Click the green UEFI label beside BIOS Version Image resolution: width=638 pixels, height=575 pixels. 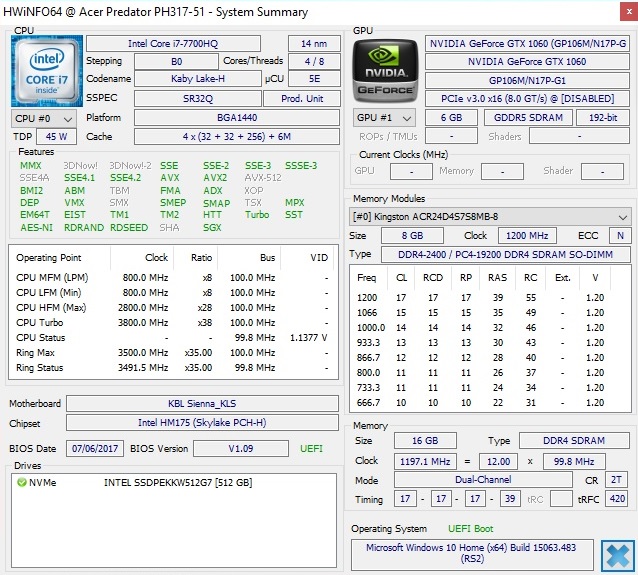[311, 448]
